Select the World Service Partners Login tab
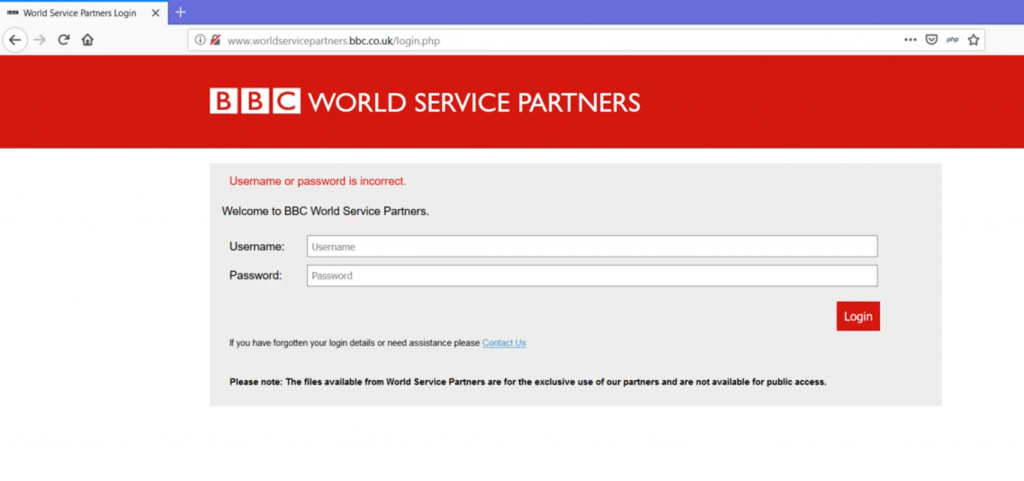Viewport: 1024px width, 481px height. (84, 13)
